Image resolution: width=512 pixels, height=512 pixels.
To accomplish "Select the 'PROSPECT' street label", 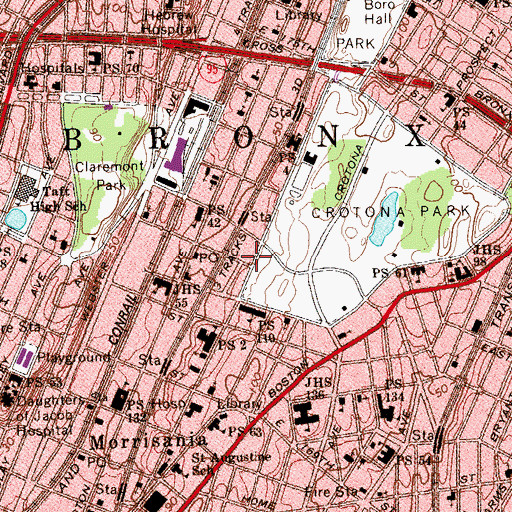I will (x=475, y=60).
